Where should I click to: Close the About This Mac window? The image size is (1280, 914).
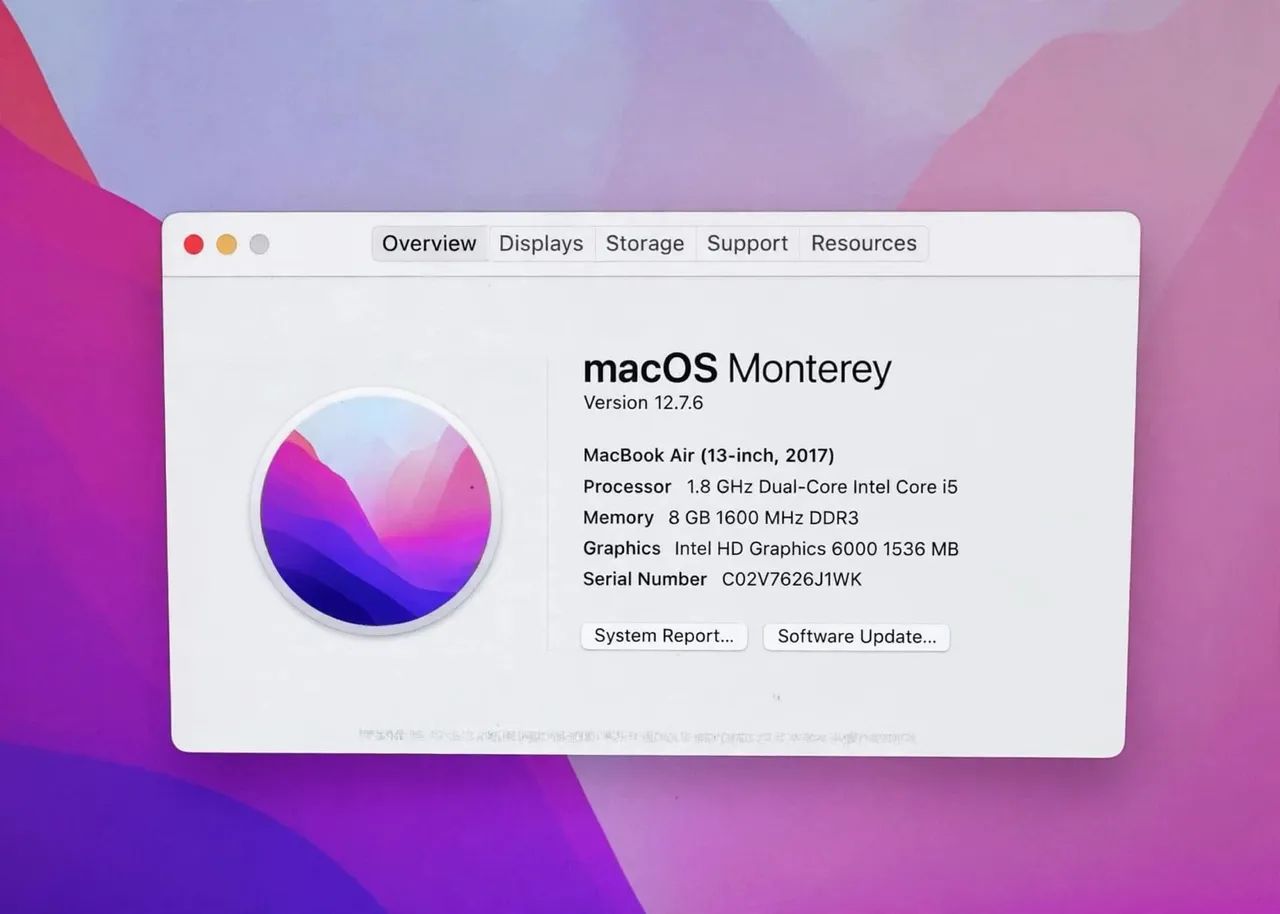coord(194,244)
